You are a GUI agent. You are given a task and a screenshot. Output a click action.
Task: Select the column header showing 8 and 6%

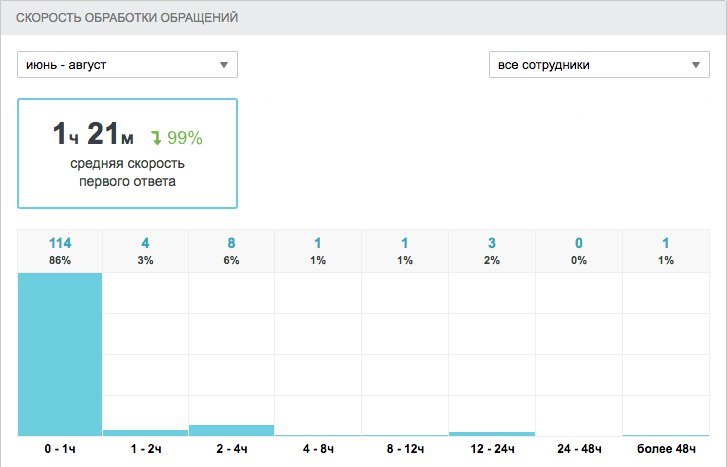(x=231, y=250)
